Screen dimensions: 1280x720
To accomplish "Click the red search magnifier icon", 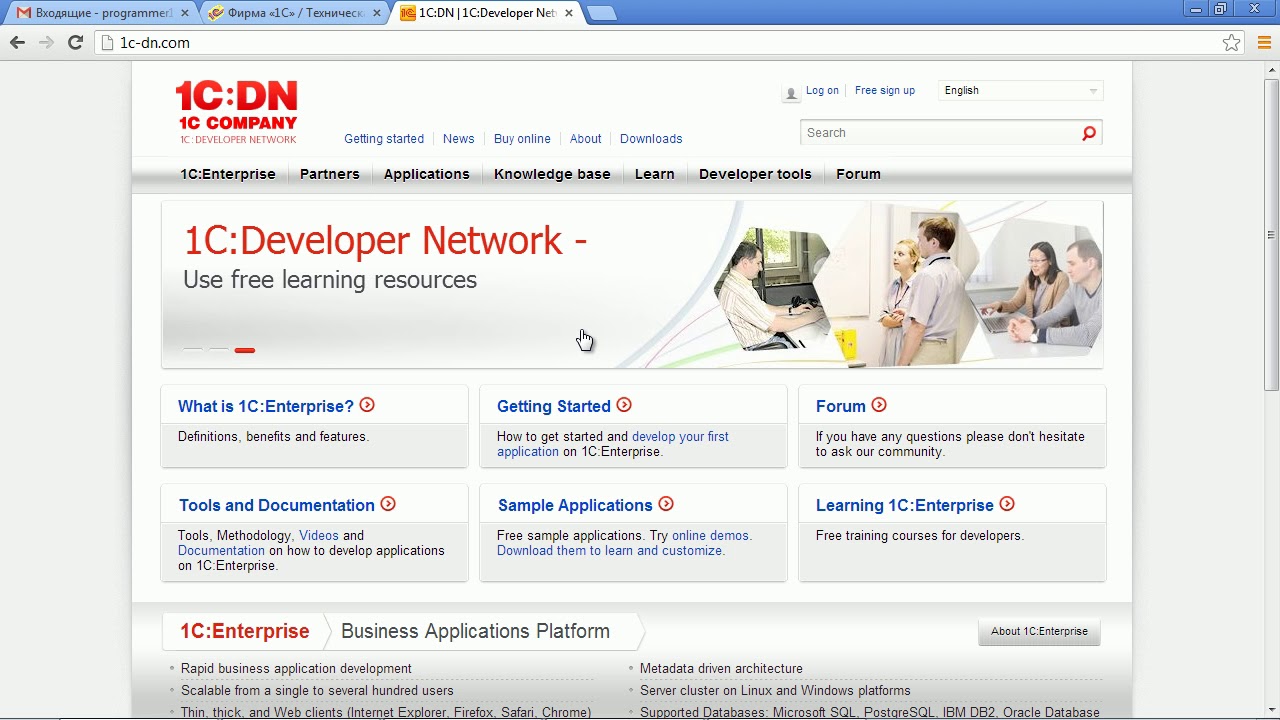I will pos(1089,133).
